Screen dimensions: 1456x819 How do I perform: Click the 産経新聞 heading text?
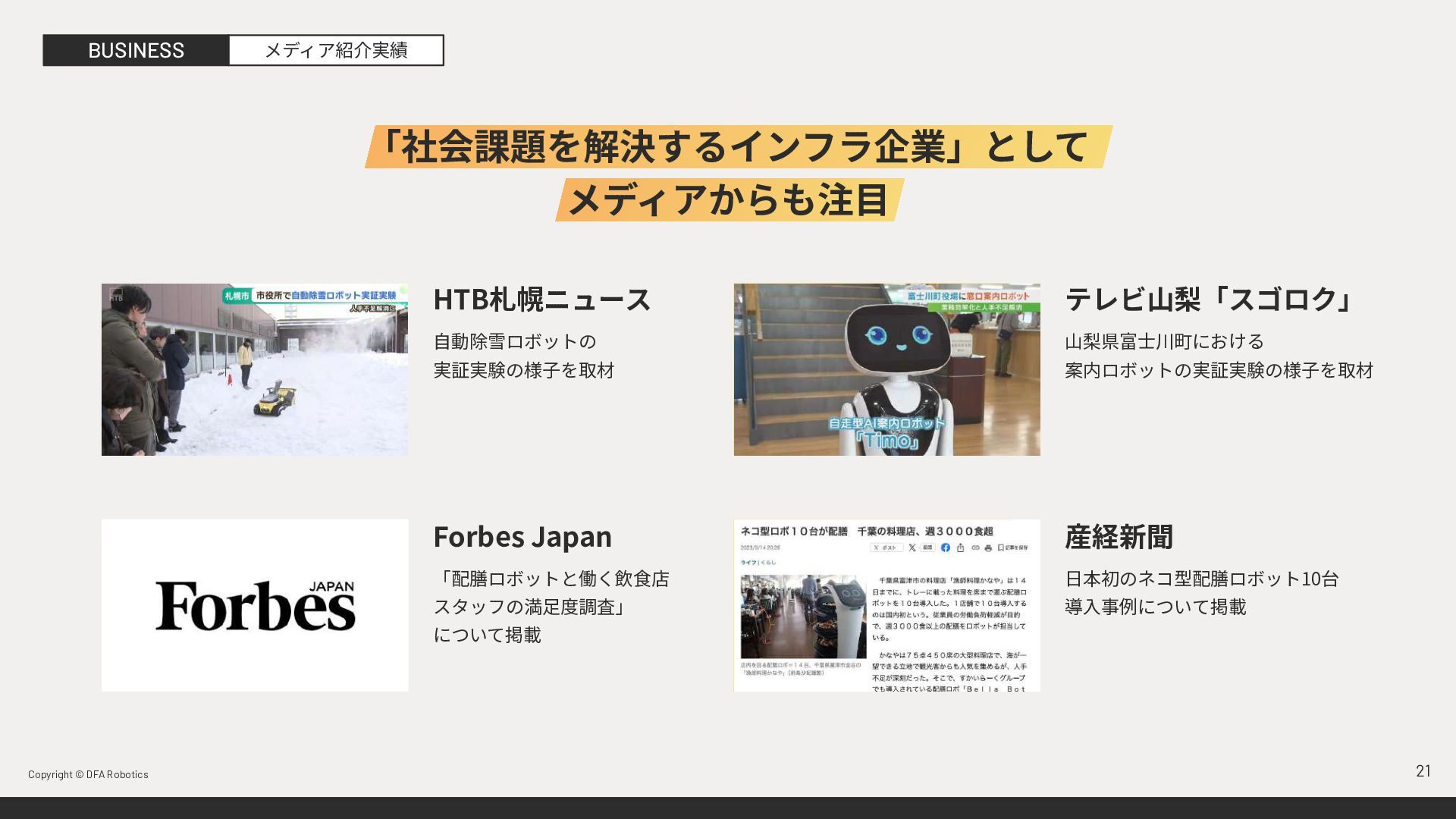(x=1119, y=537)
